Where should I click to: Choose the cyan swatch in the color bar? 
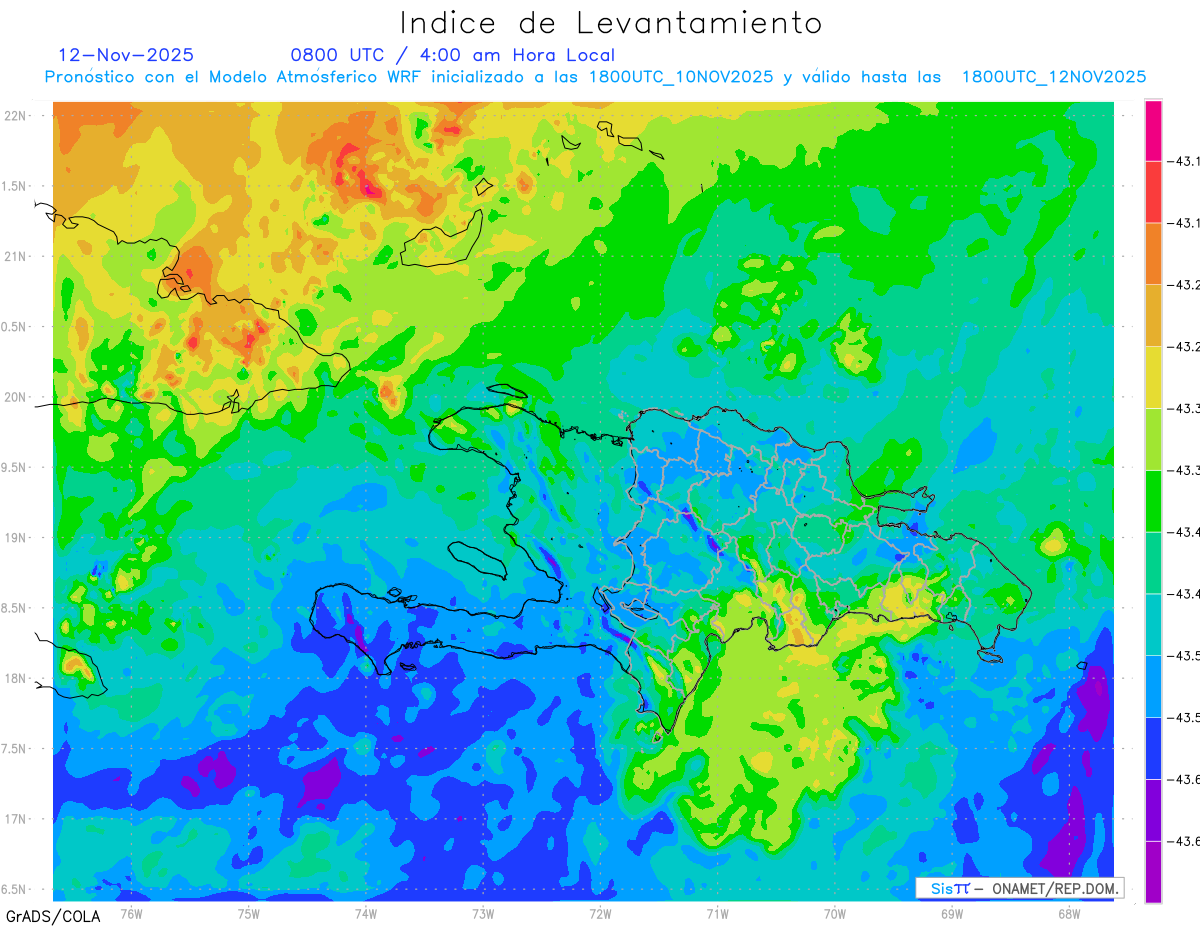point(1153,625)
